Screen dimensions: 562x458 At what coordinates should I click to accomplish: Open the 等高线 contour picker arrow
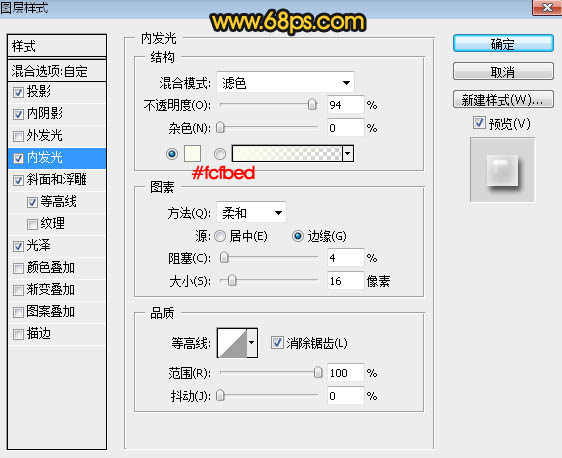pyautogui.click(x=252, y=343)
